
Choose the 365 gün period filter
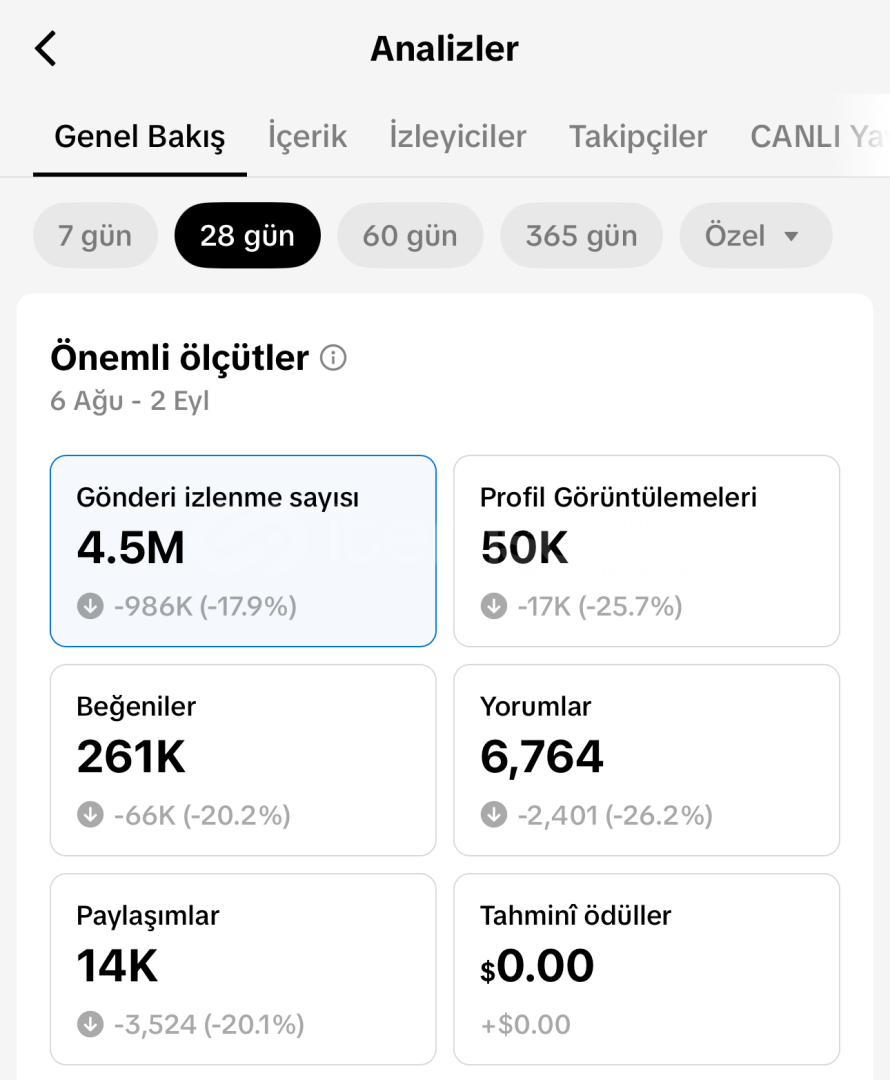pos(581,236)
